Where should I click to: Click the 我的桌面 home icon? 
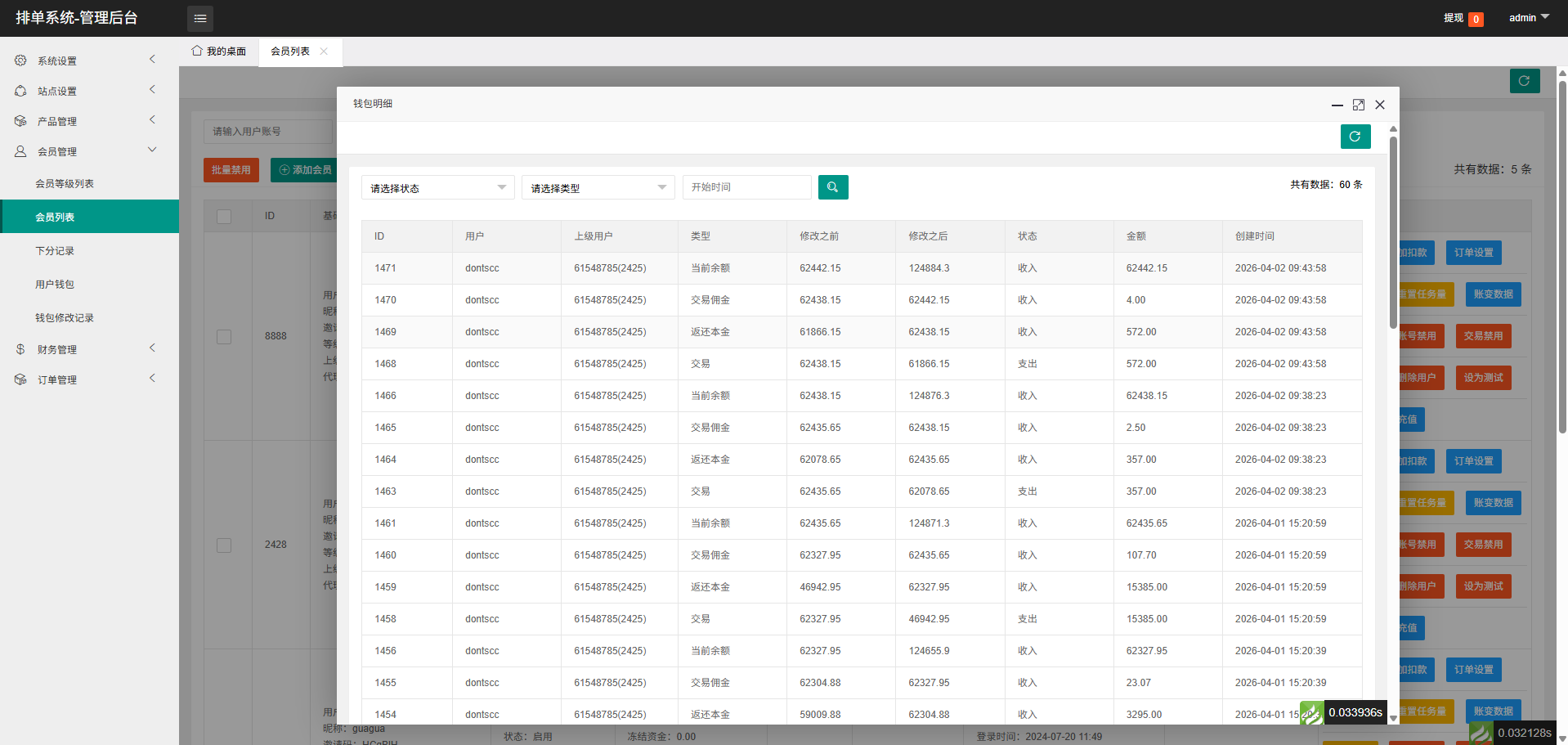tap(197, 51)
